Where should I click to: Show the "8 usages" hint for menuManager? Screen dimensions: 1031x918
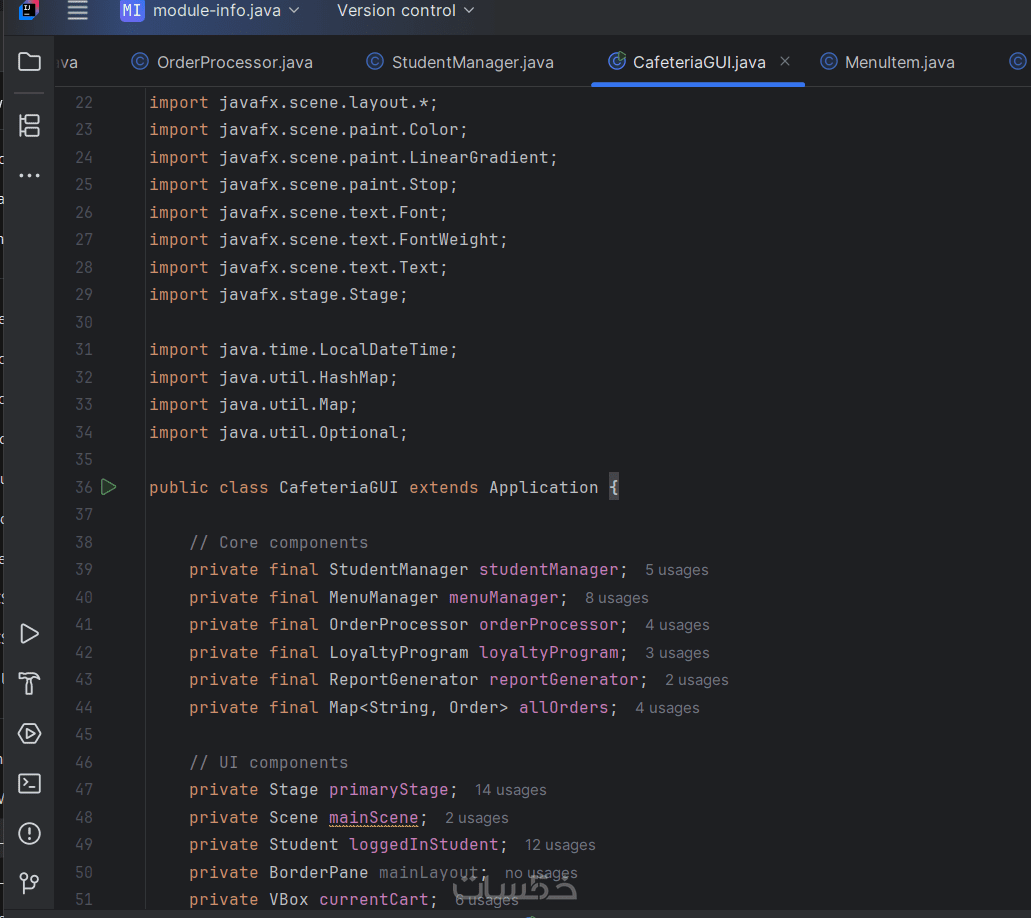pyautogui.click(x=616, y=598)
